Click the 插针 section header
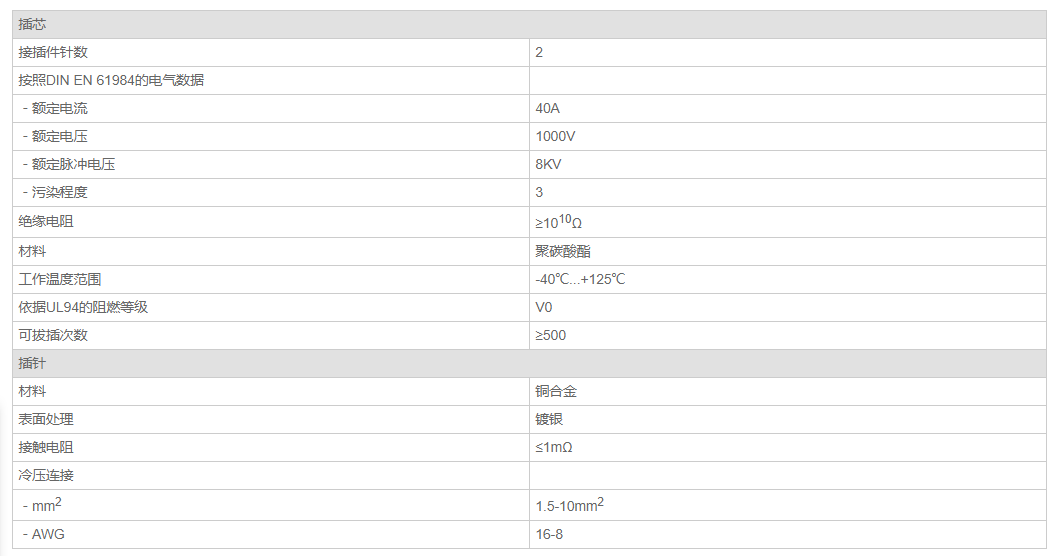This screenshot has width=1058, height=556. coord(32,363)
